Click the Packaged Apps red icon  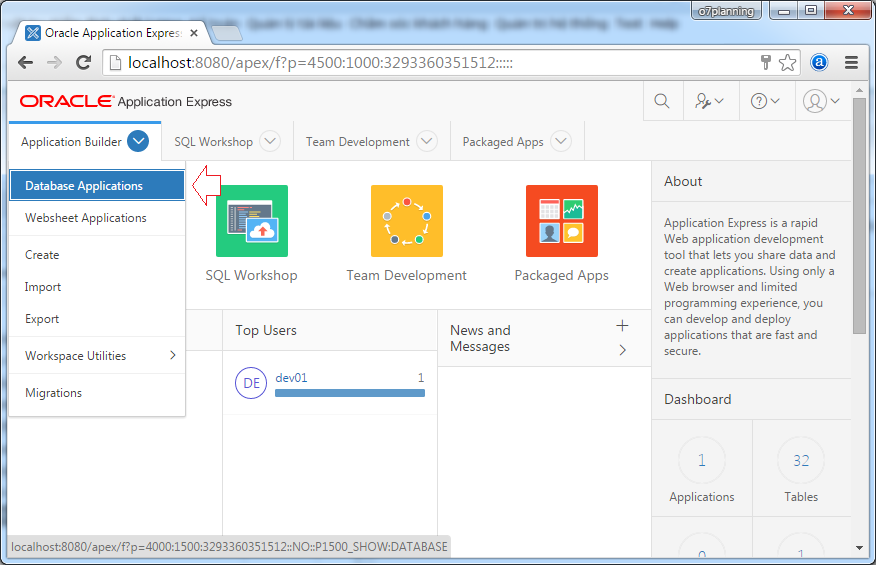[x=562, y=221]
